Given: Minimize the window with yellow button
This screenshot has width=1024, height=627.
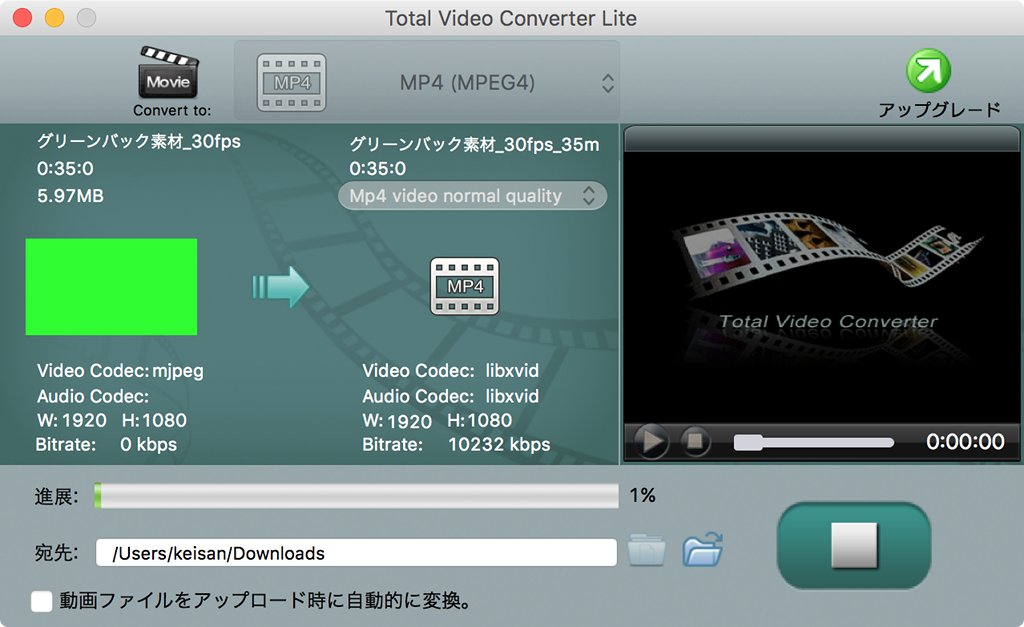Looking at the screenshot, I should coord(55,18).
